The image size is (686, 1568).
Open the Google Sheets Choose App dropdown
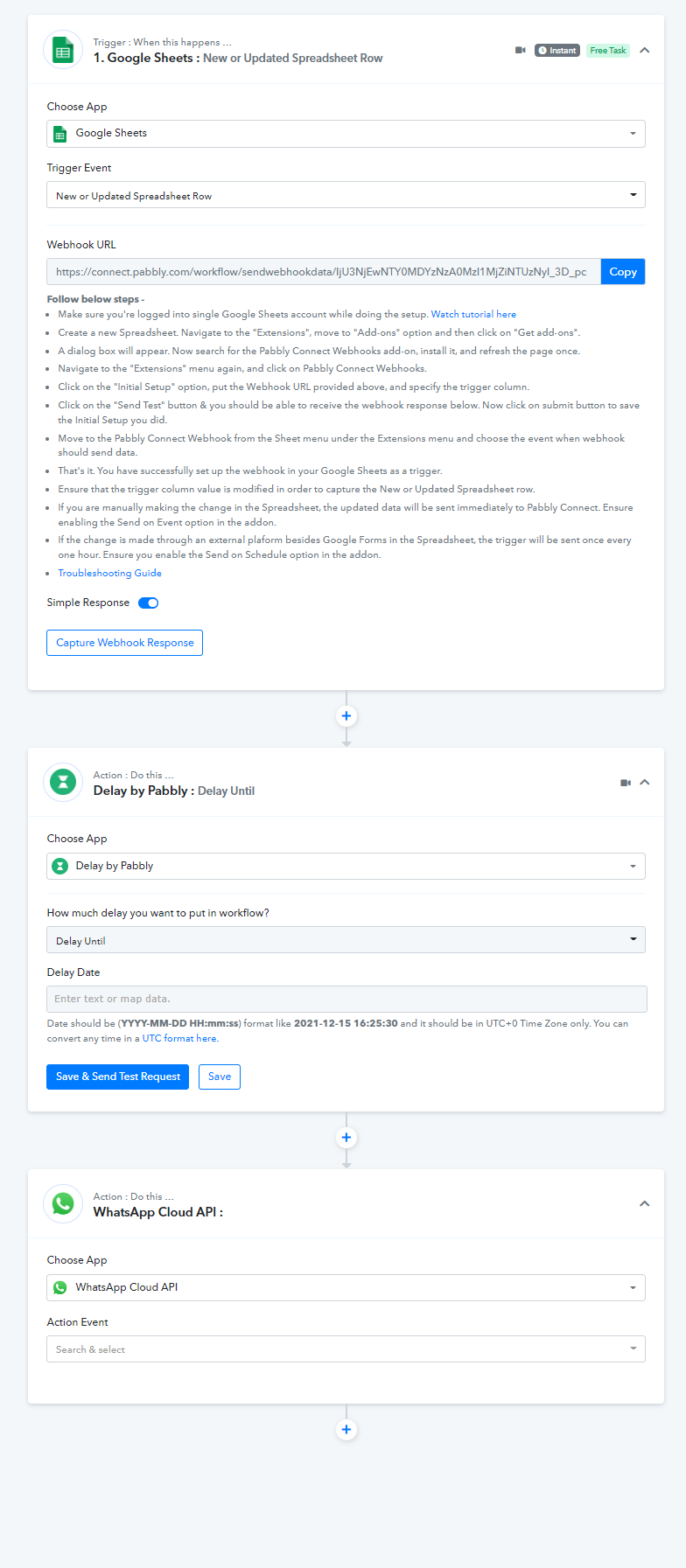pyautogui.click(x=346, y=134)
